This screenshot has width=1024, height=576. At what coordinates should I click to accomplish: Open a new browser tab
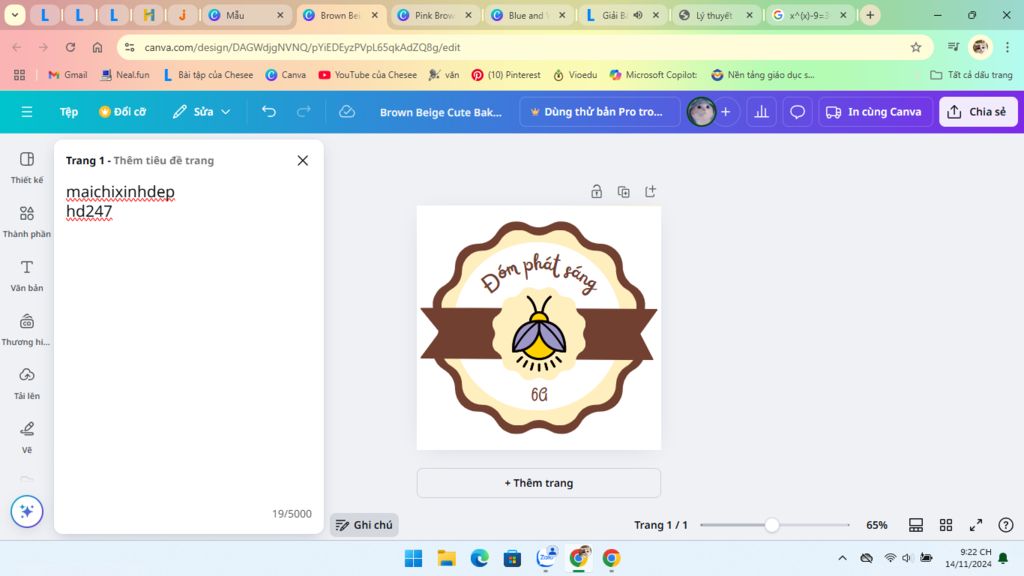tap(870, 15)
